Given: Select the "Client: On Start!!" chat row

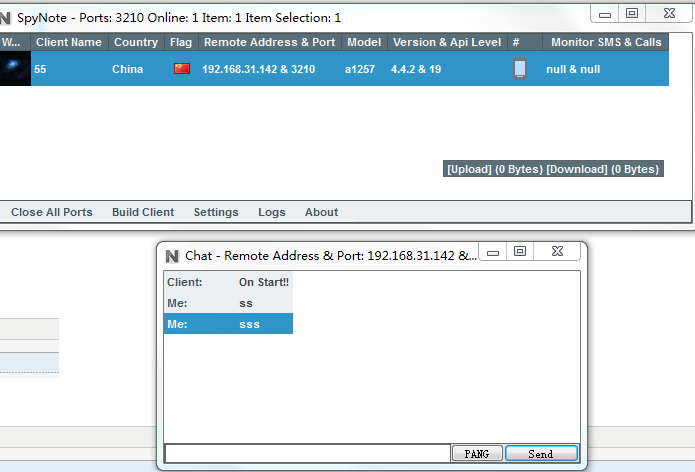Looking at the screenshot, I should 228,282.
